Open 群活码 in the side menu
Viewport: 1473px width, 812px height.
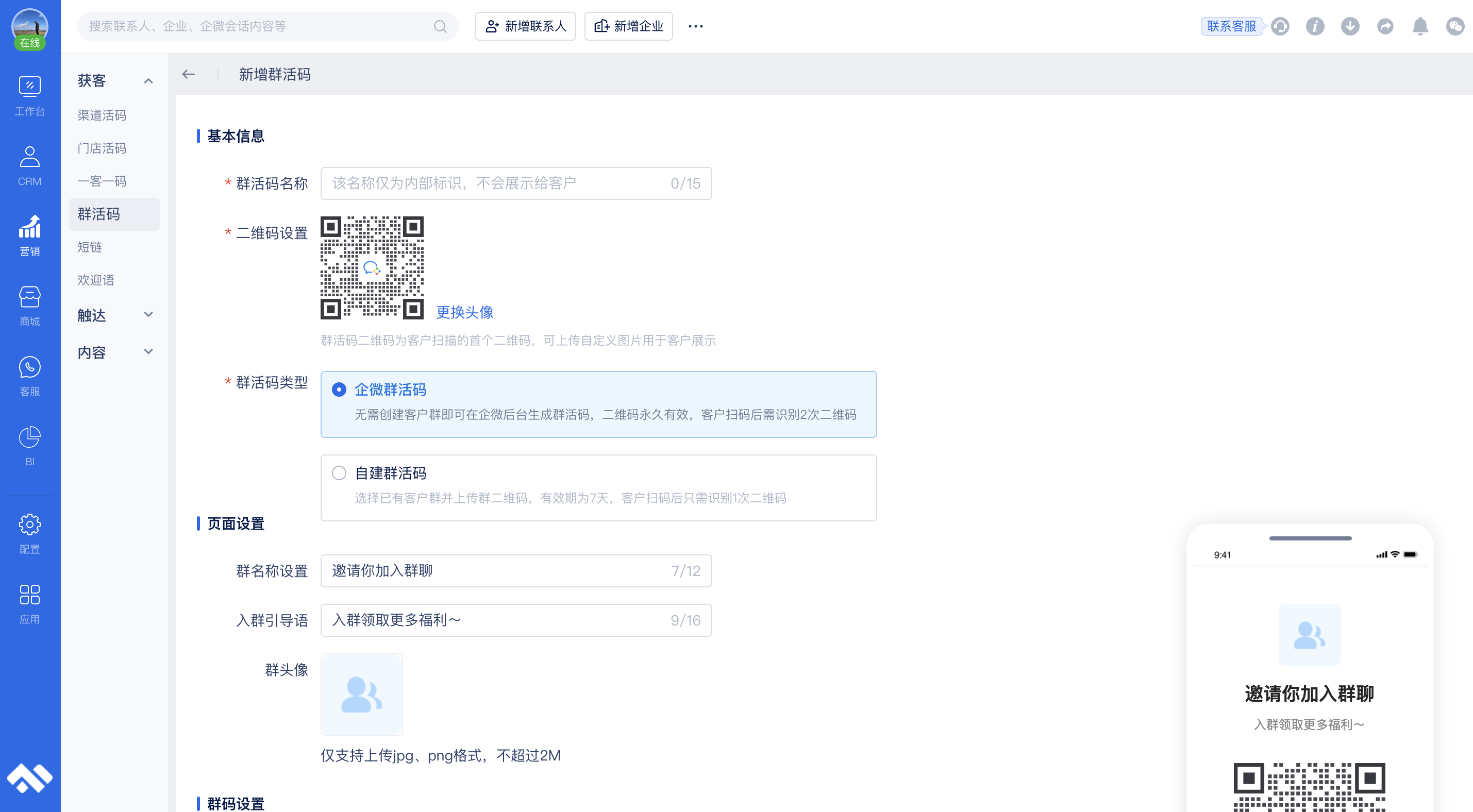tap(114, 214)
